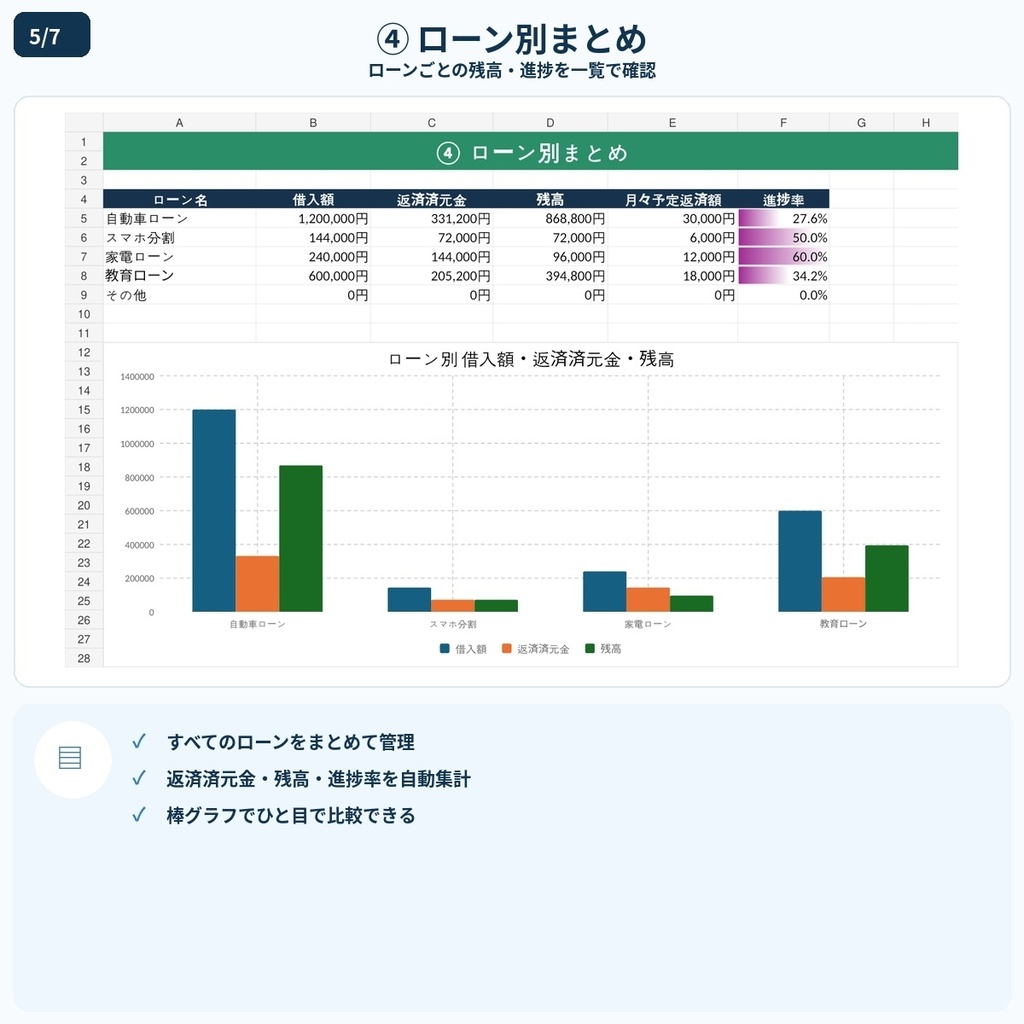Select column A header

pos(179,122)
